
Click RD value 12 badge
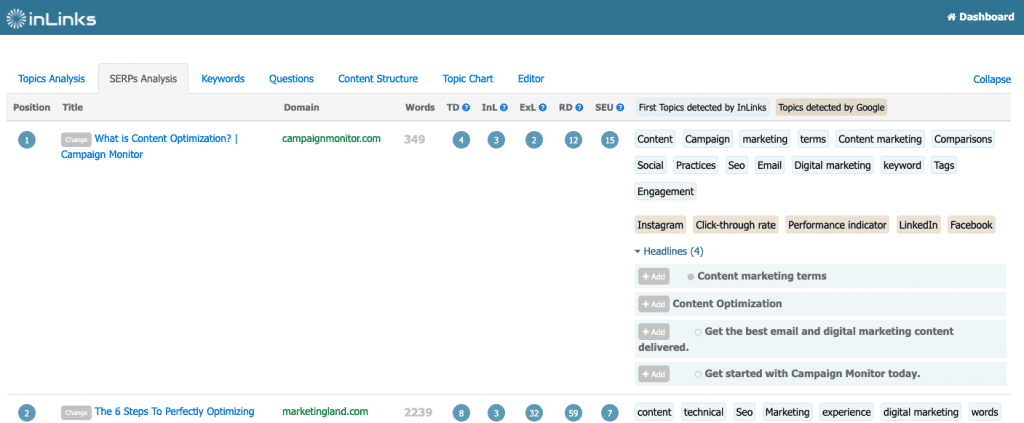pyautogui.click(x=573, y=140)
